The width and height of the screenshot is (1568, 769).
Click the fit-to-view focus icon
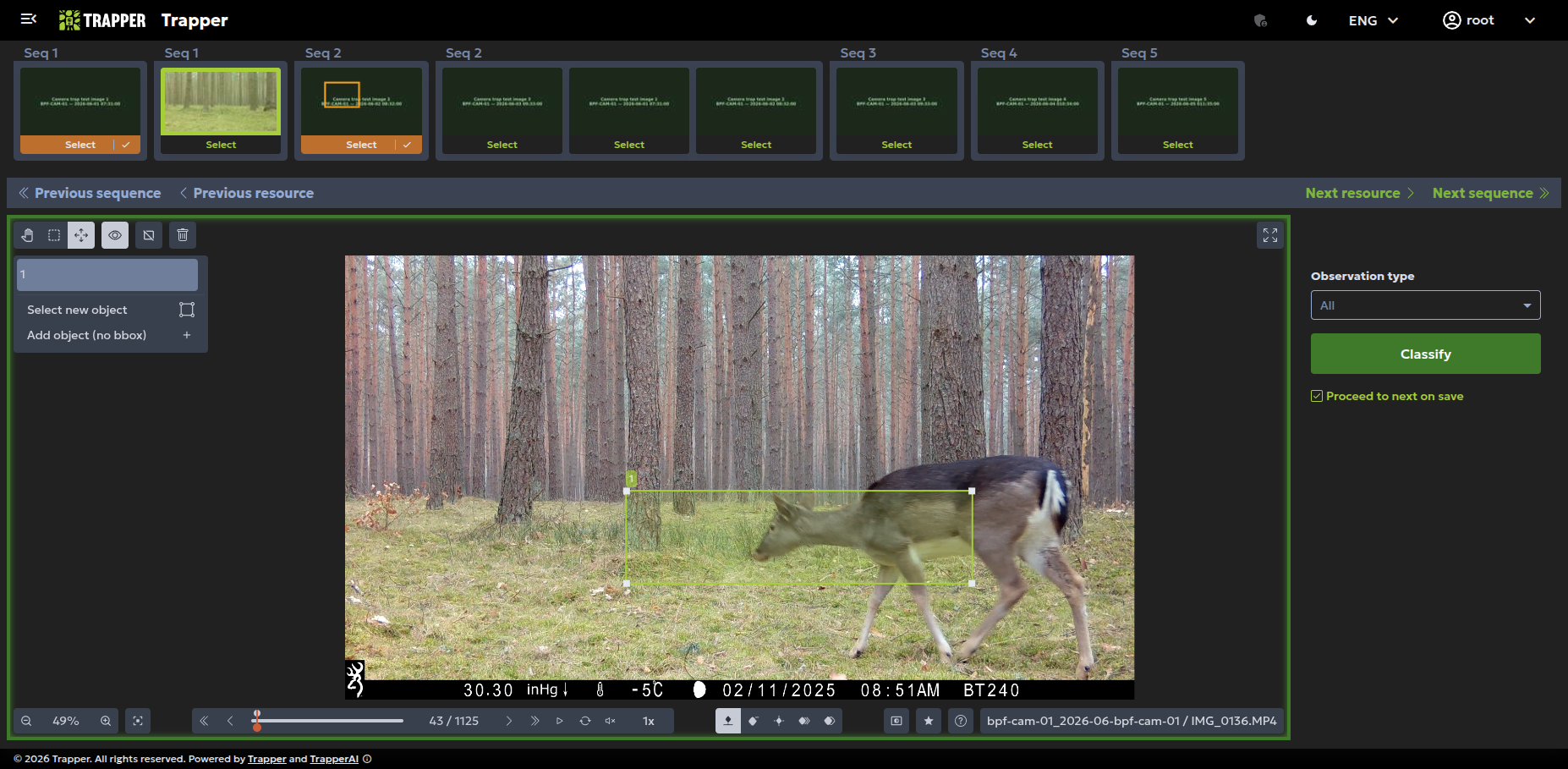click(x=138, y=721)
